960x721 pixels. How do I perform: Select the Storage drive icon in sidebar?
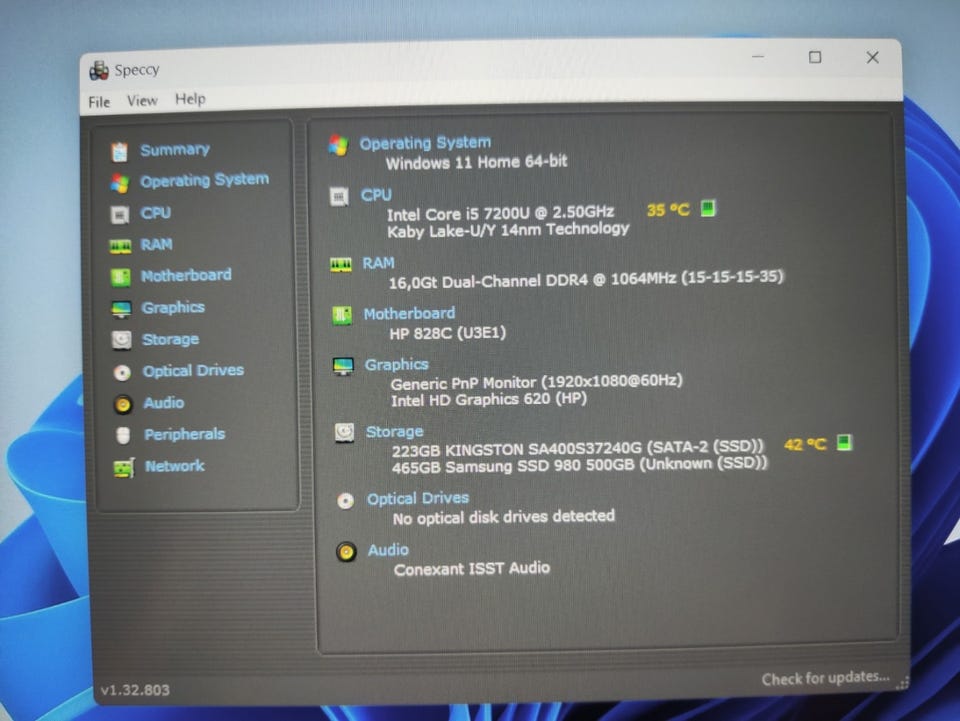coord(122,340)
